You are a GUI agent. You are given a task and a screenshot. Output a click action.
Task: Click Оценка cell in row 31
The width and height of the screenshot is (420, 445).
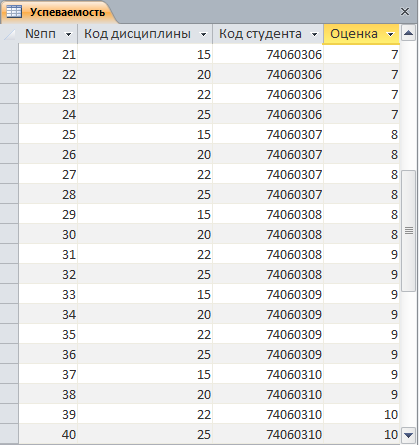coord(361,254)
